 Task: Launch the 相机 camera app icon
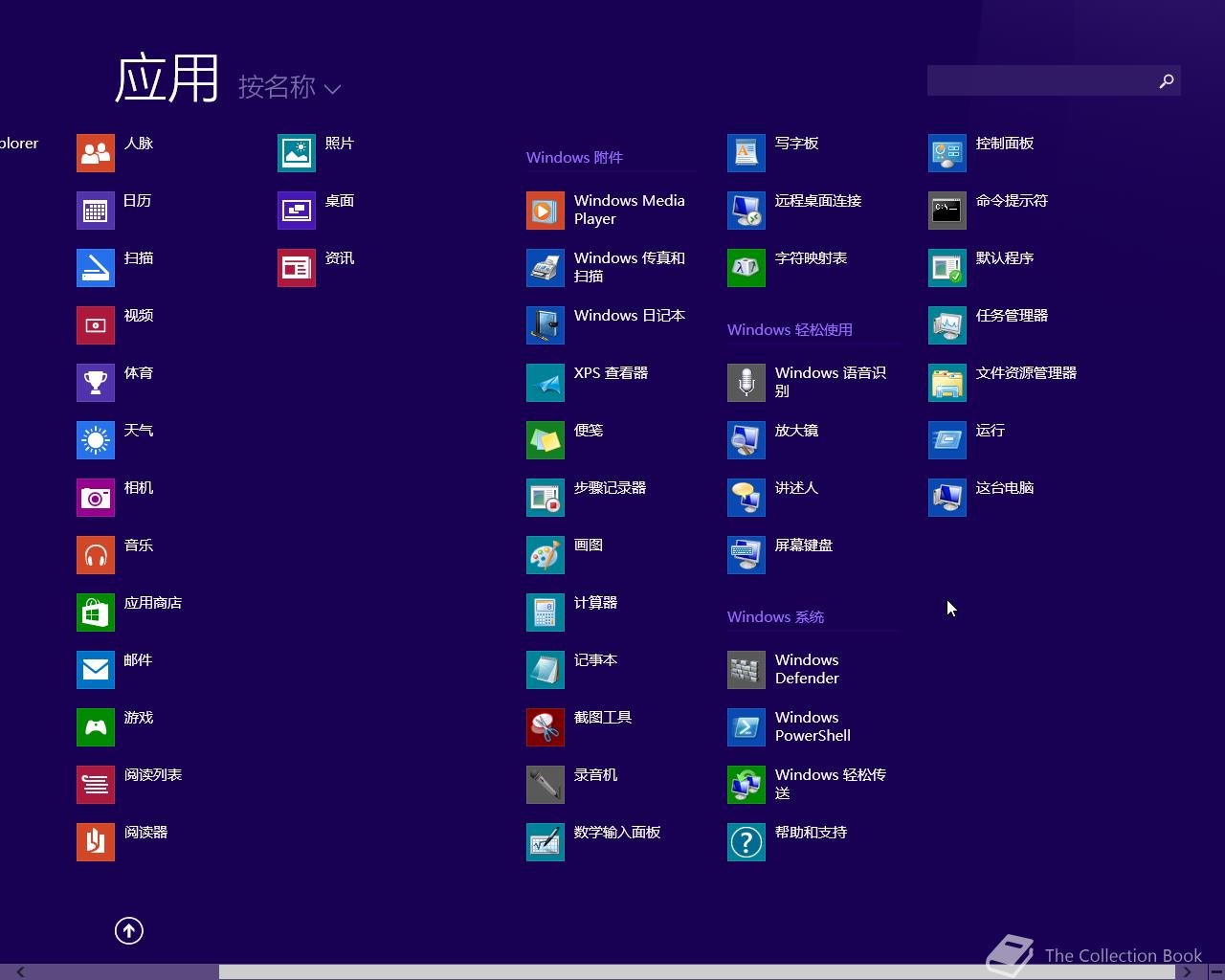coord(96,498)
